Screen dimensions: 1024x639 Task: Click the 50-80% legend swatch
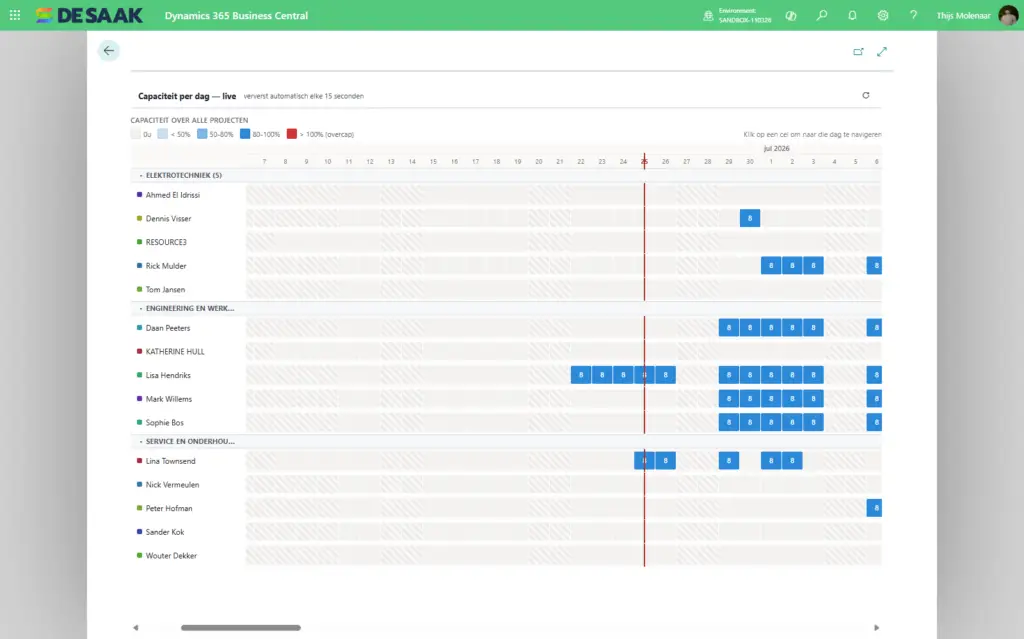tap(202, 134)
